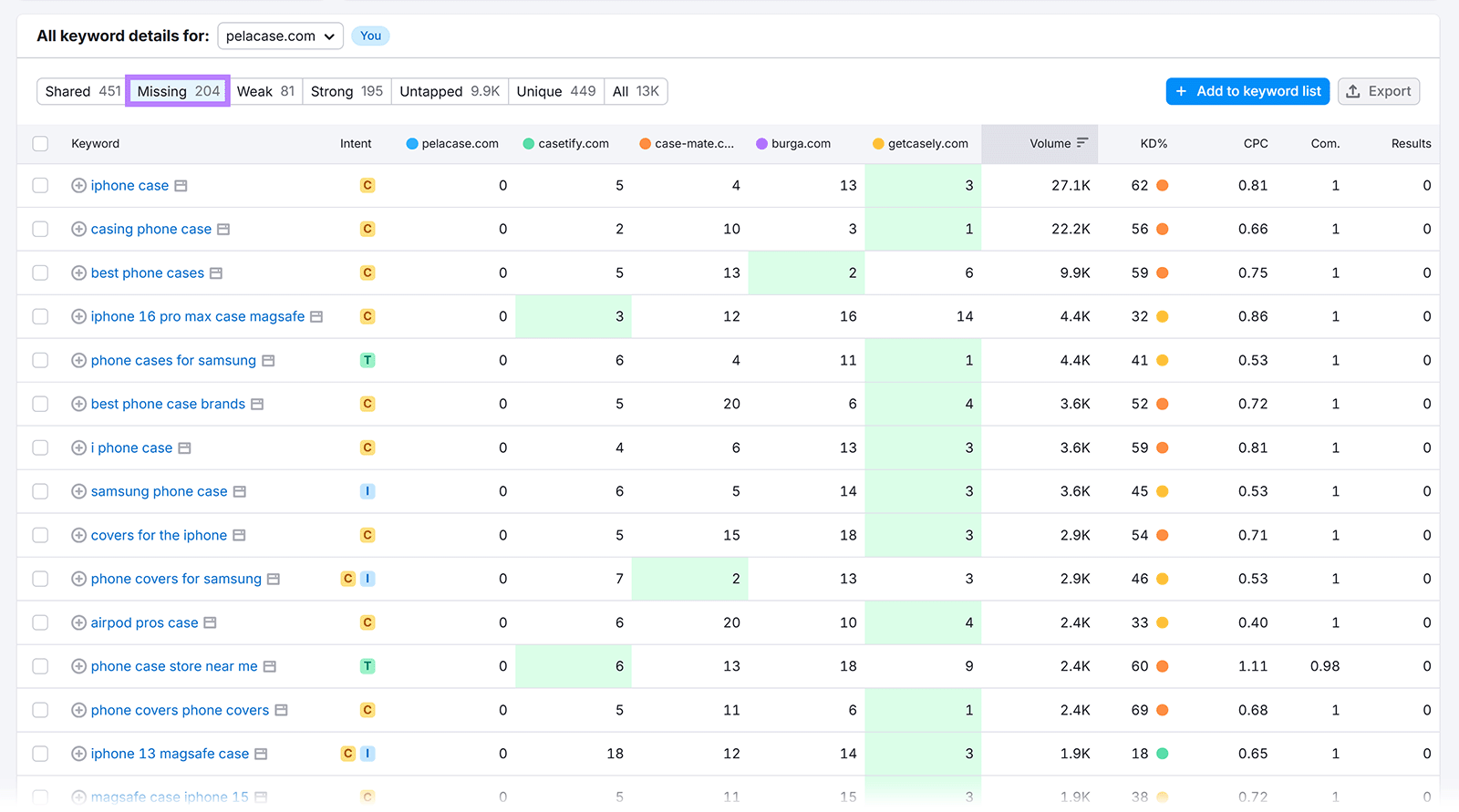Click the plus icon beside phone cases for samsung
Image resolution: width=1459 pixels, height=812 pixels.
click(x=78, y=361)
